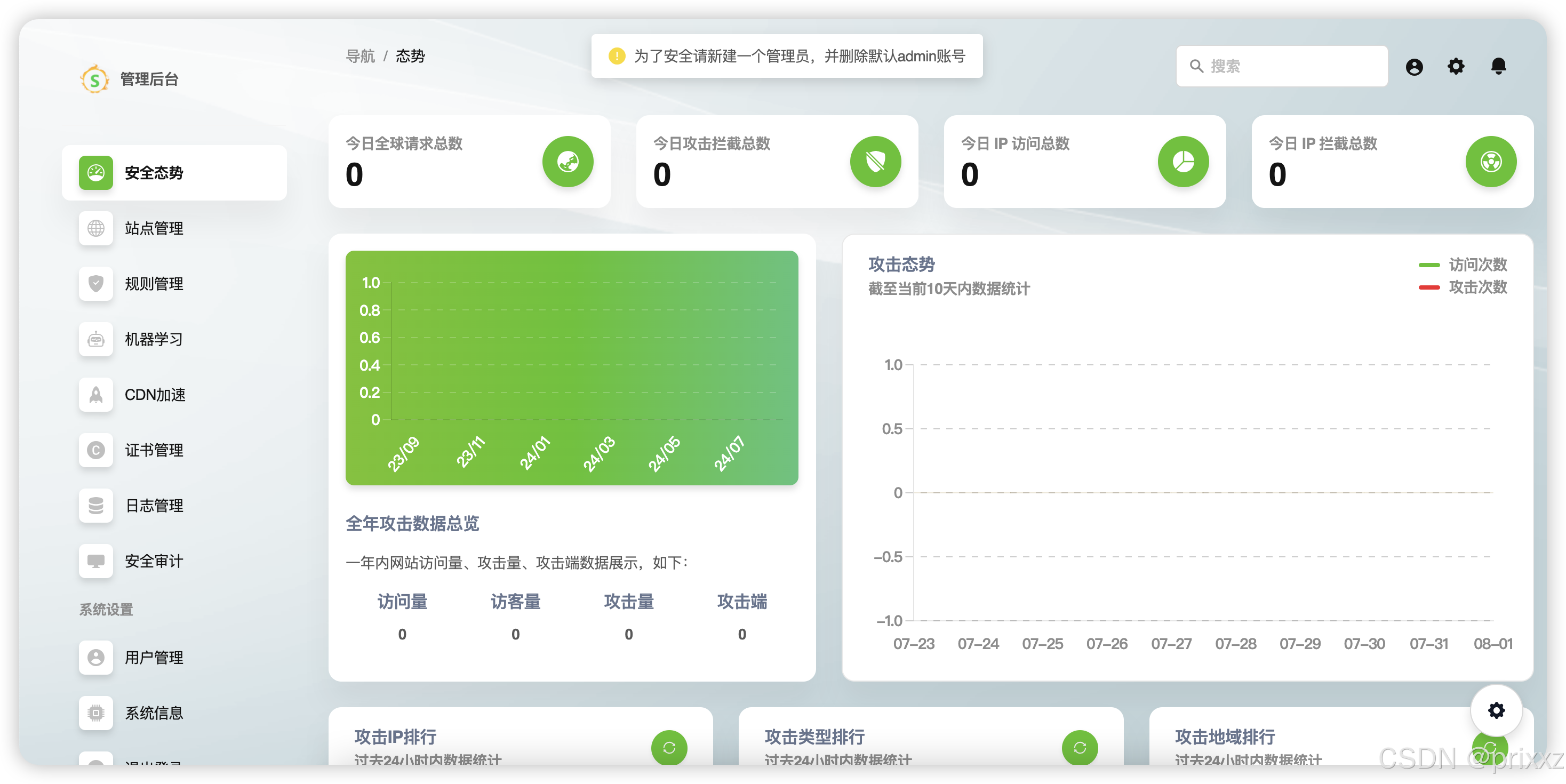The height and width of the screenshot is (784, 1566).
Task: Focus the 搜索 input field
Action: (x=1282, y=66)
